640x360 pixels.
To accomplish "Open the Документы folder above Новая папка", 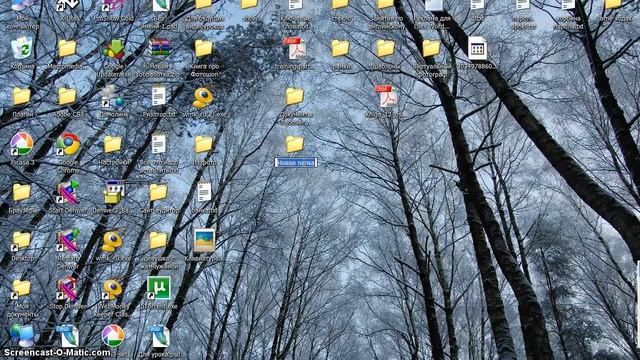I will click(x=295, y=97).
